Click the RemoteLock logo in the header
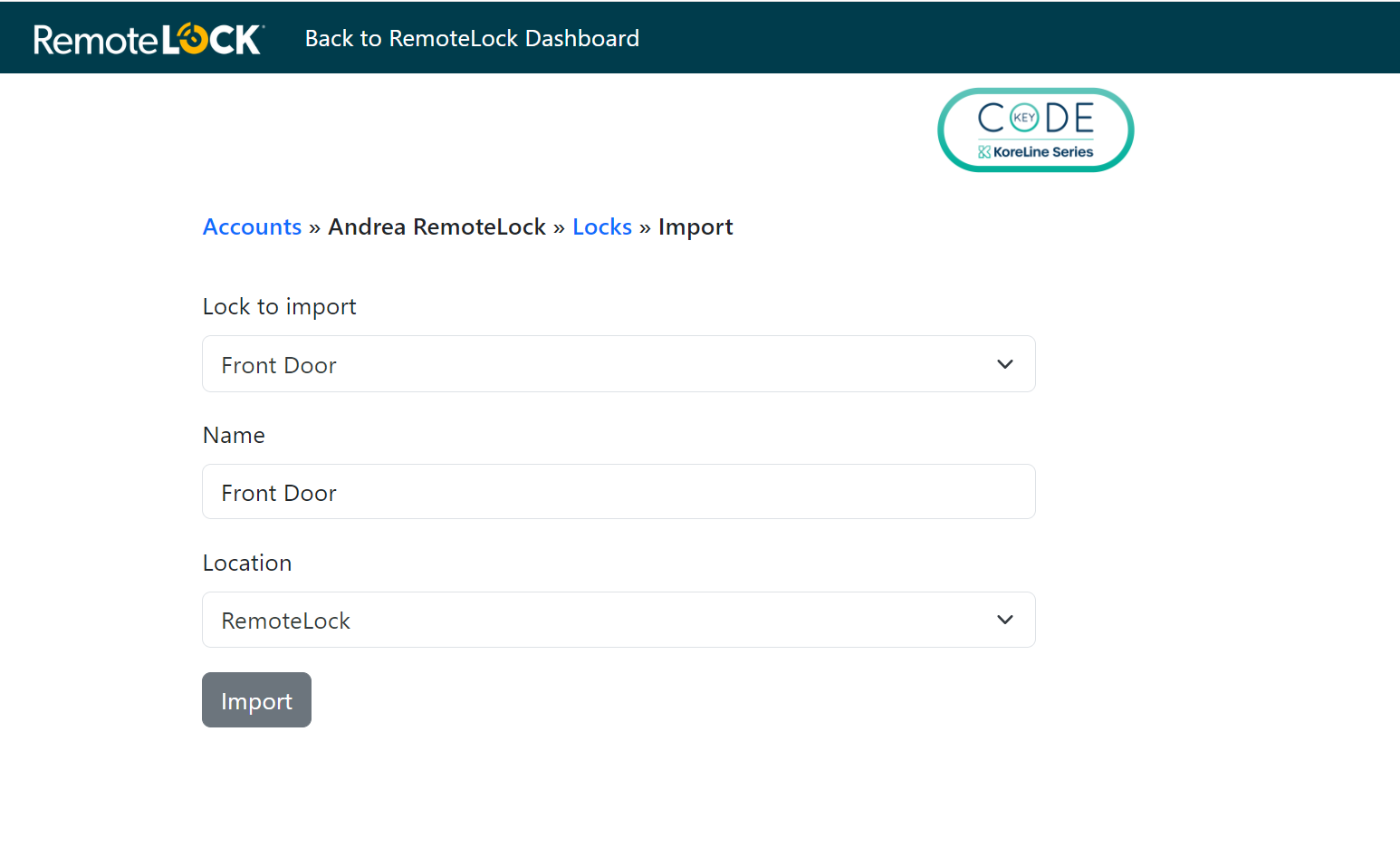The image size is (1400, 857). coord(148,38)
